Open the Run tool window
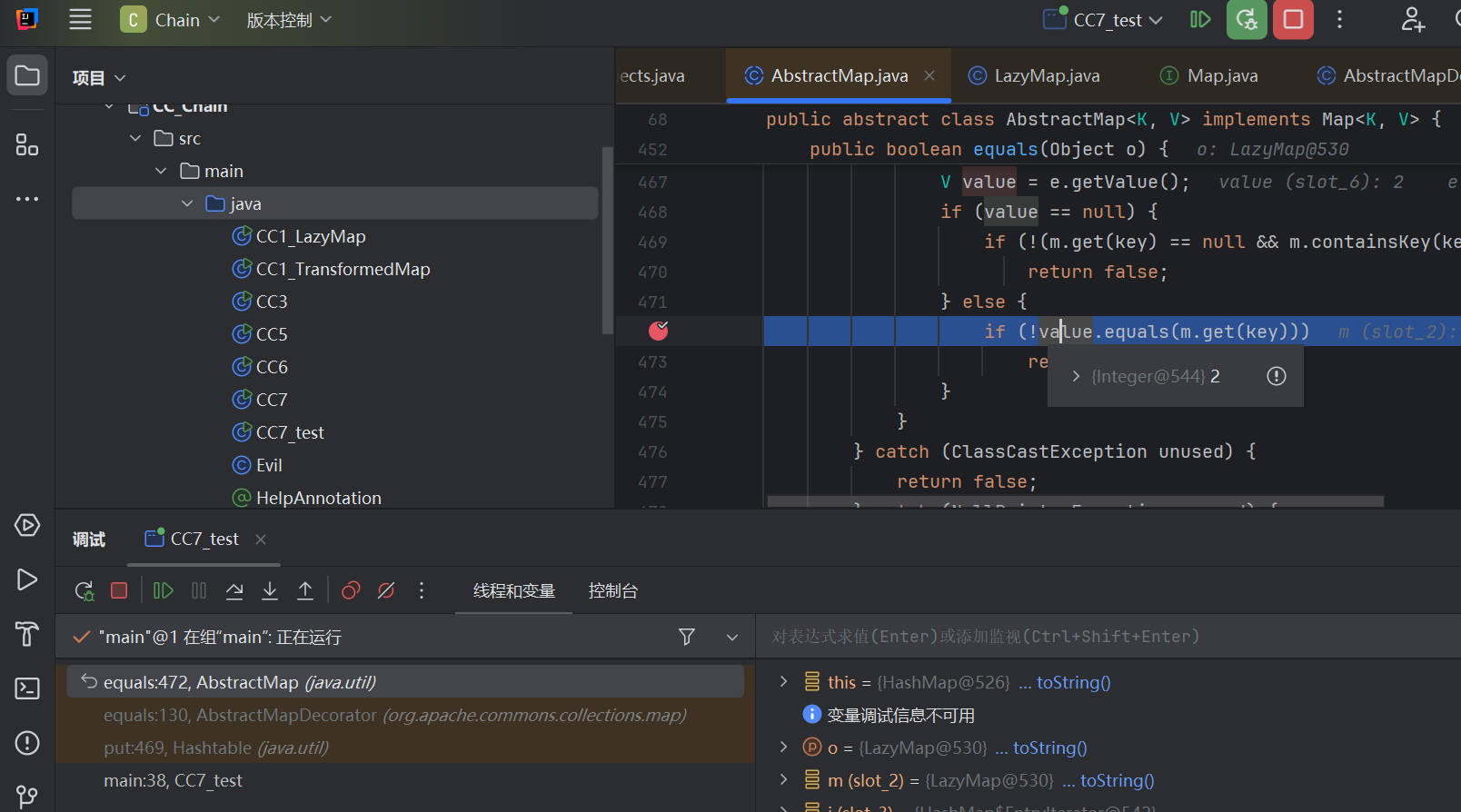The image size is (1461, 812). click(27, 579)
